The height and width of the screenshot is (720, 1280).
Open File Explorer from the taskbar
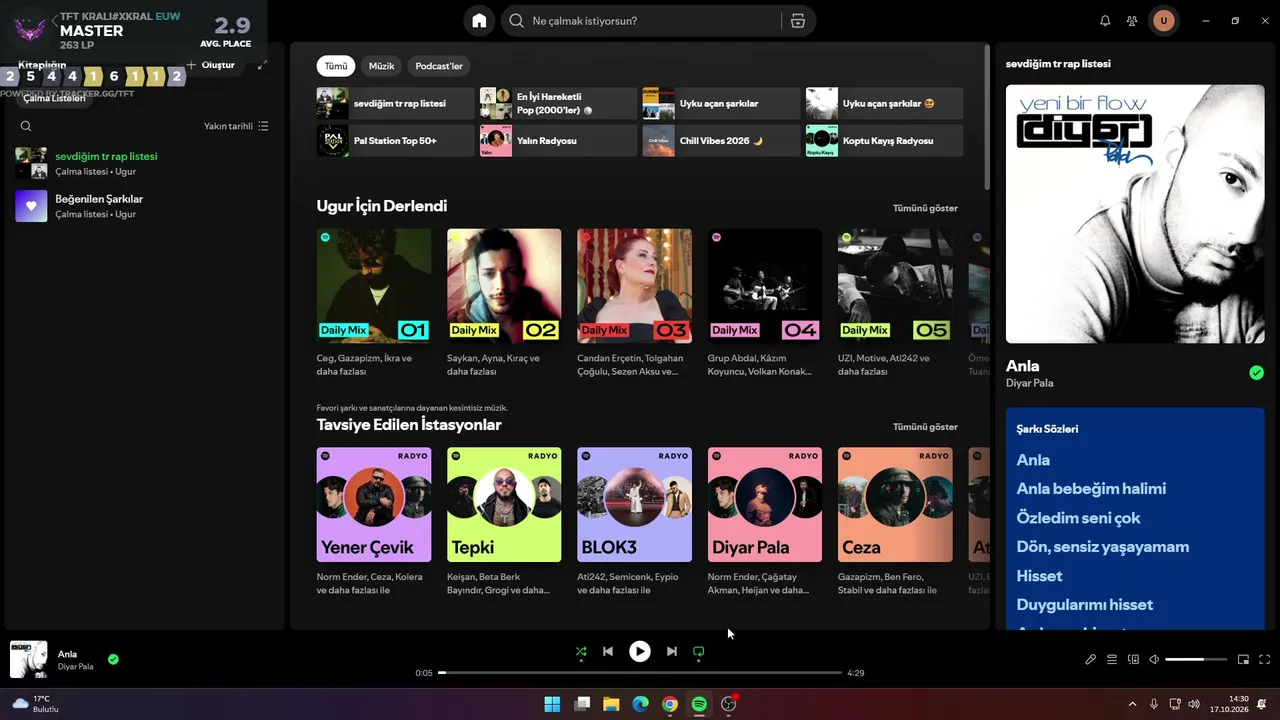coord(611,704)
